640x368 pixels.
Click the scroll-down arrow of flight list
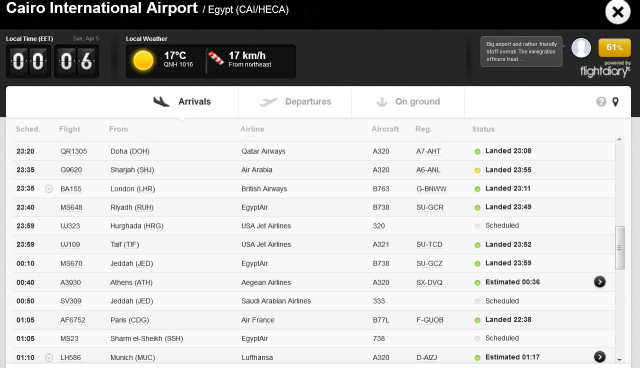[620, 360]
